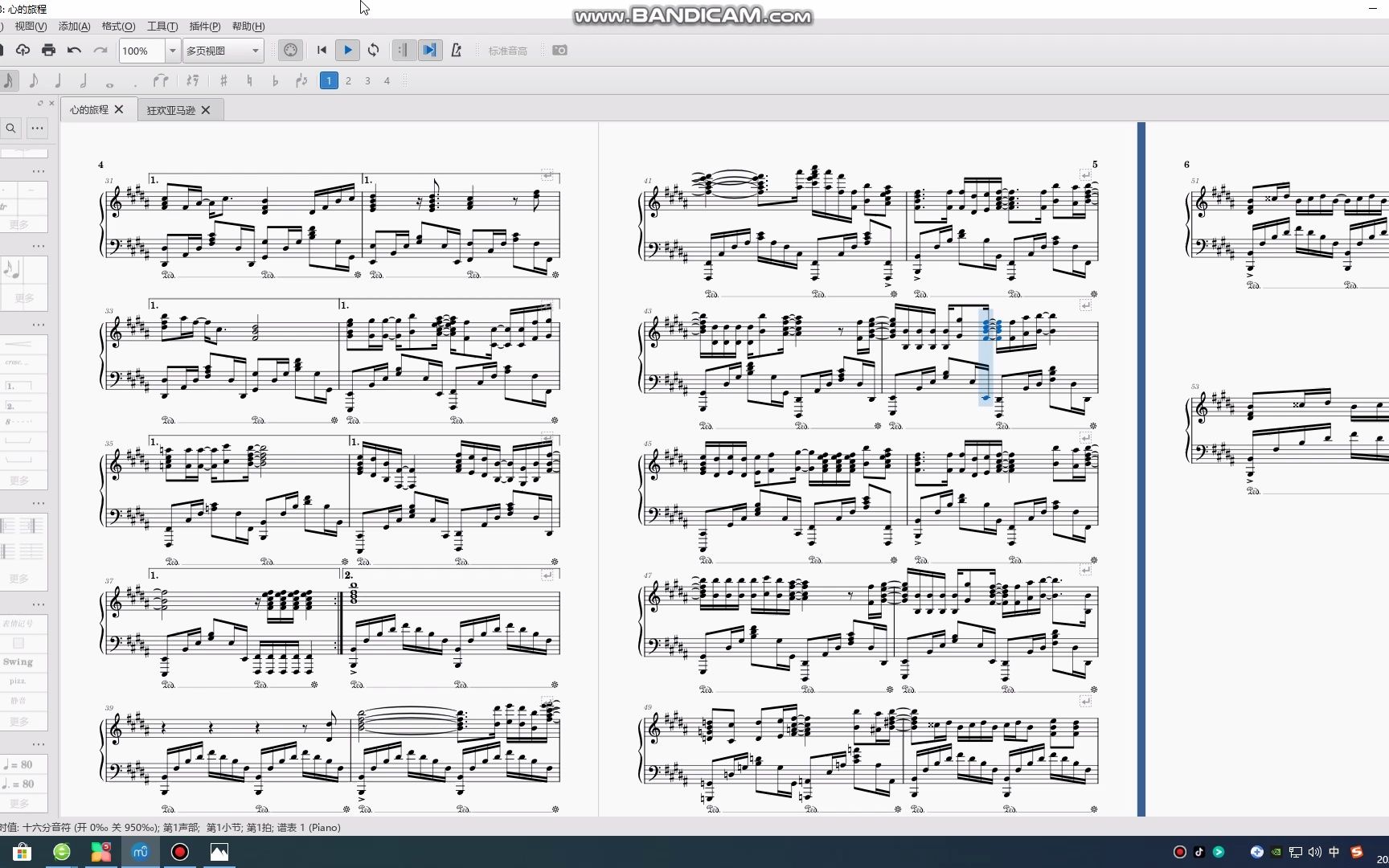
Task: Select the crescendo hairpin palette item
Action: pos(18,344)
